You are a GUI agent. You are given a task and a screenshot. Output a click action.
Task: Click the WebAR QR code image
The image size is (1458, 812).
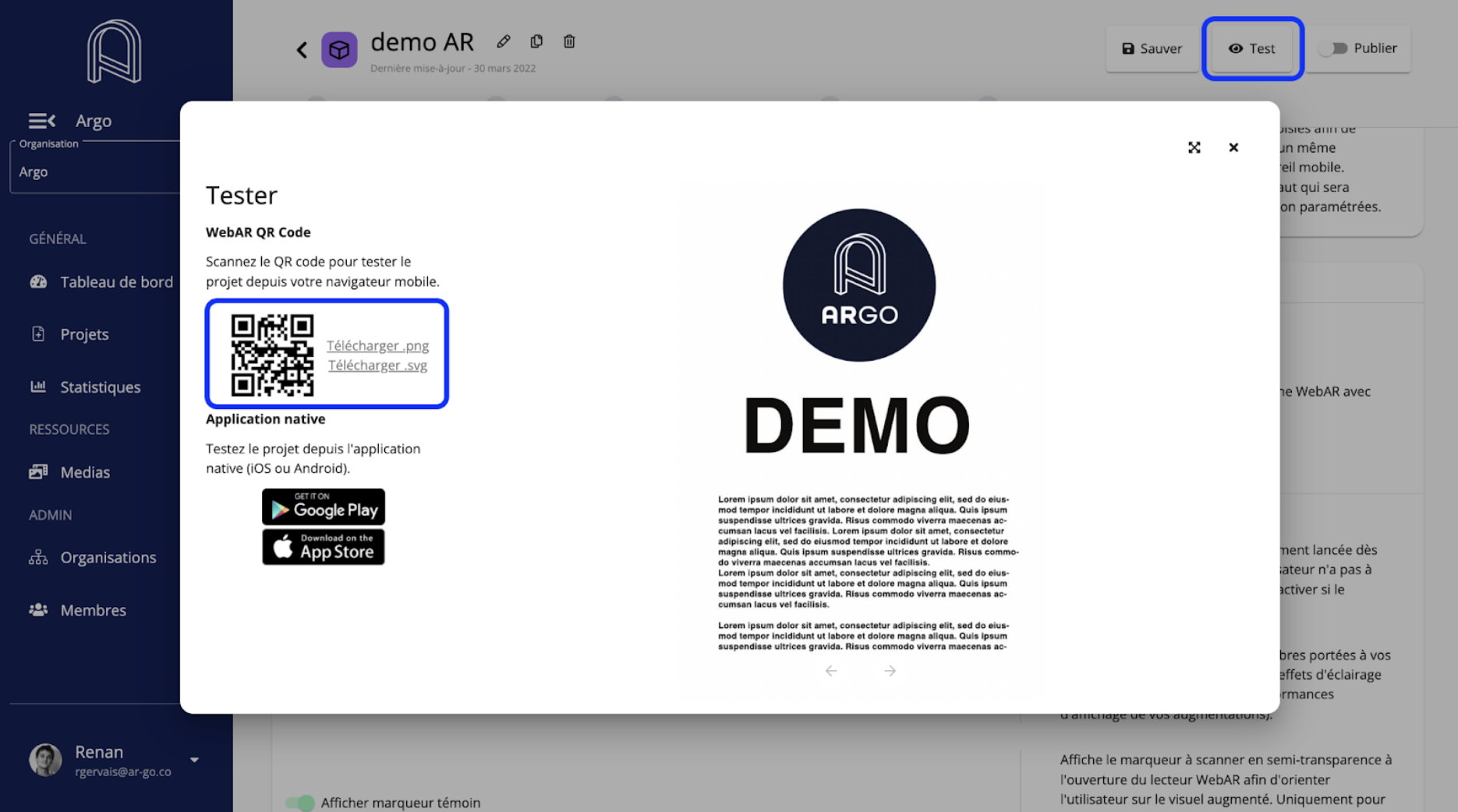(x=272, y=355)
